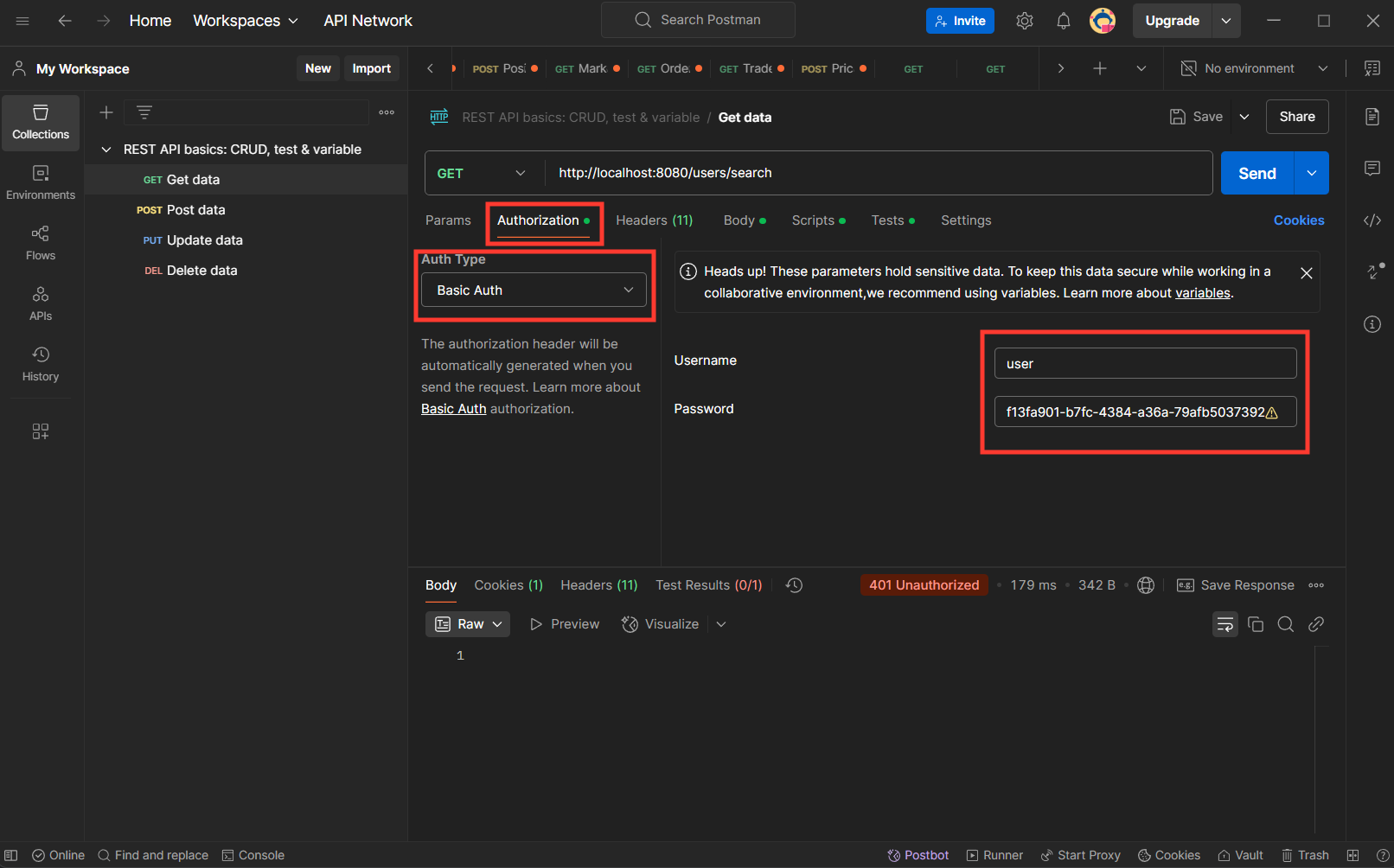Open APIs in the sidebar
Viewport: 1394px width, 868px height.
tap(41, 304)
